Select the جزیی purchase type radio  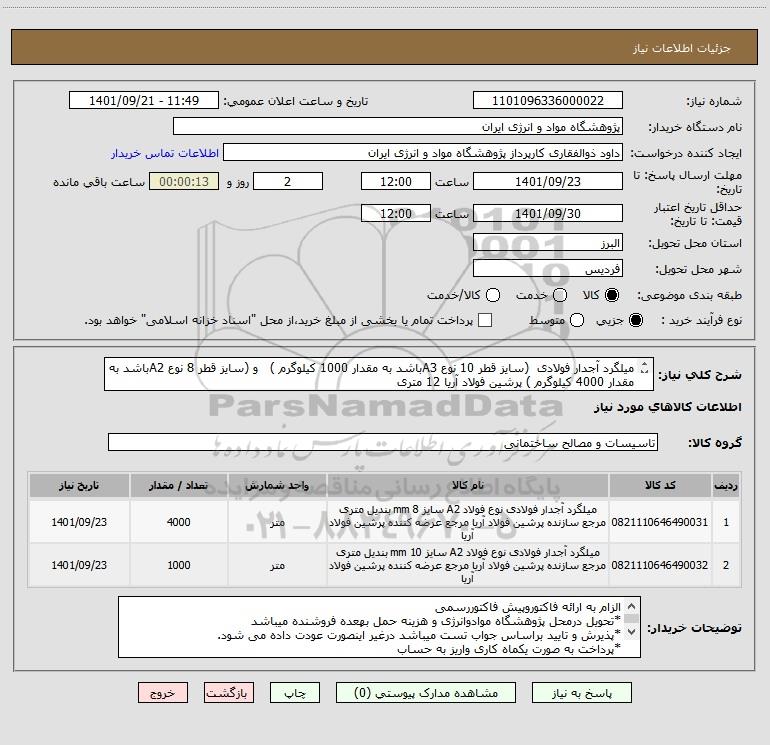click(x=636, y=320)
